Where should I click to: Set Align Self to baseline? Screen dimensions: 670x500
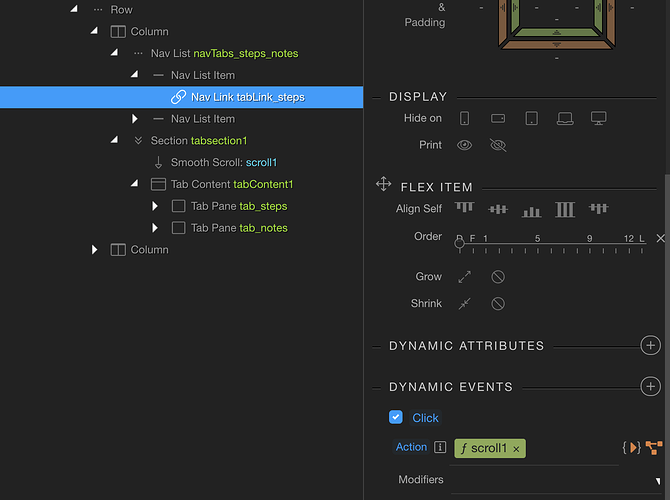tap(599, 208)
